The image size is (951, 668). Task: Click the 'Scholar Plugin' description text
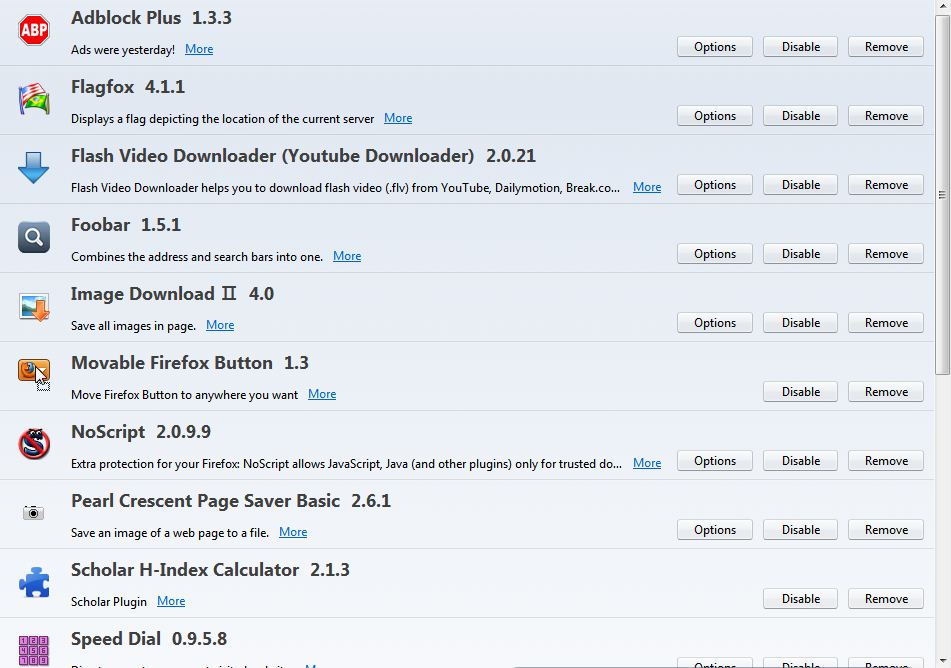click(x=109, y=602)
